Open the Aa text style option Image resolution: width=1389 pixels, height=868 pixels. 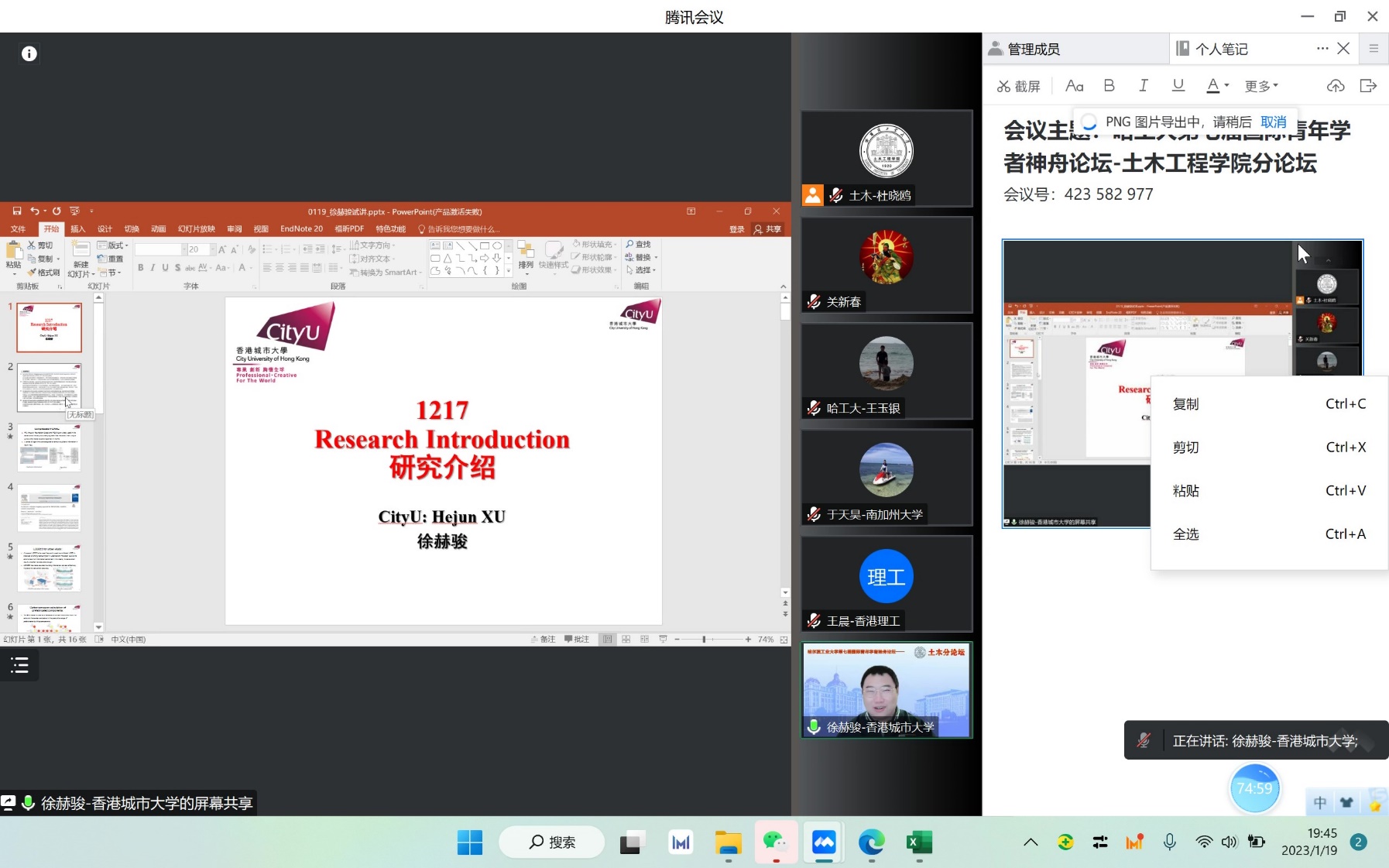pos(1074,86)
